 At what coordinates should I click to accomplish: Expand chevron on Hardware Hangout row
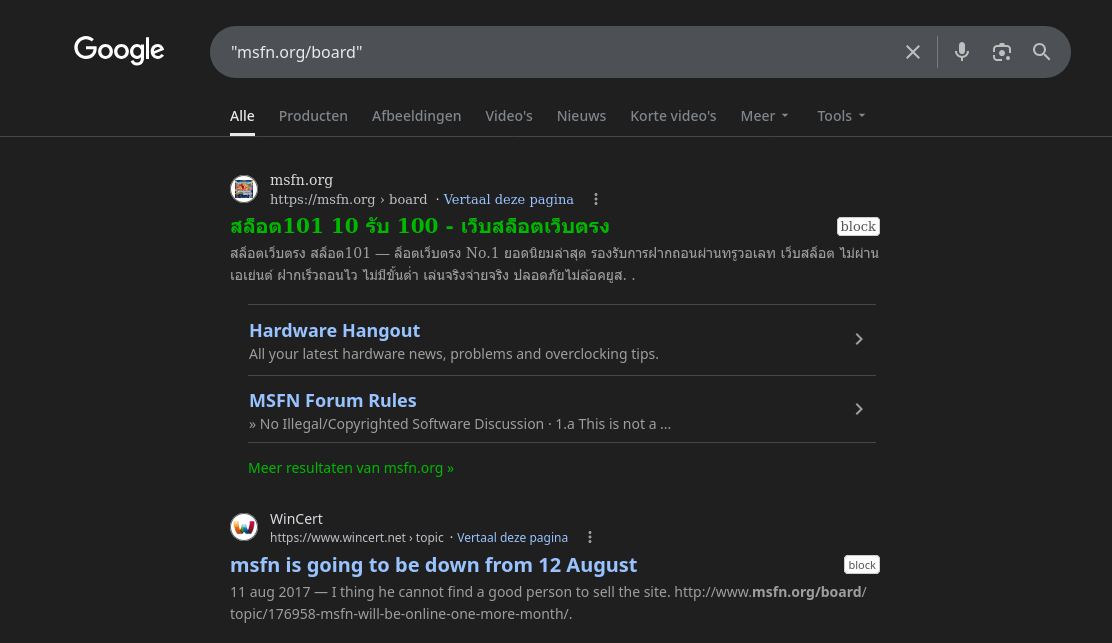[x=859, y=339]
